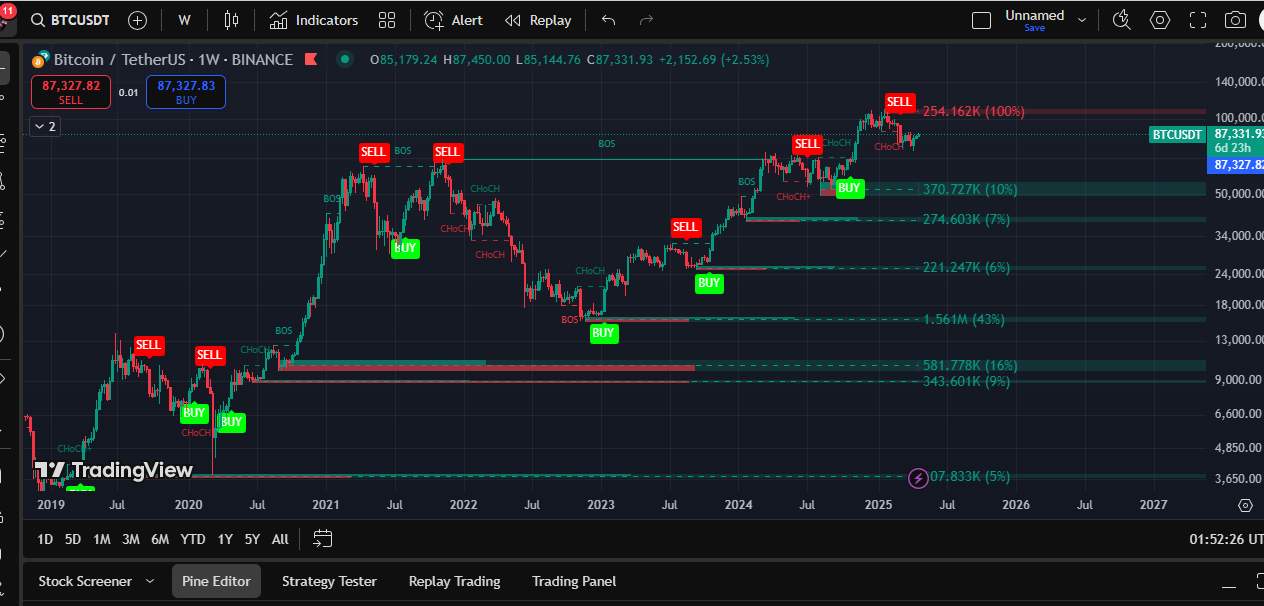Open the Strategy Tester tab
Viewport: 1264px width, 606px height.
click(329, 581)
